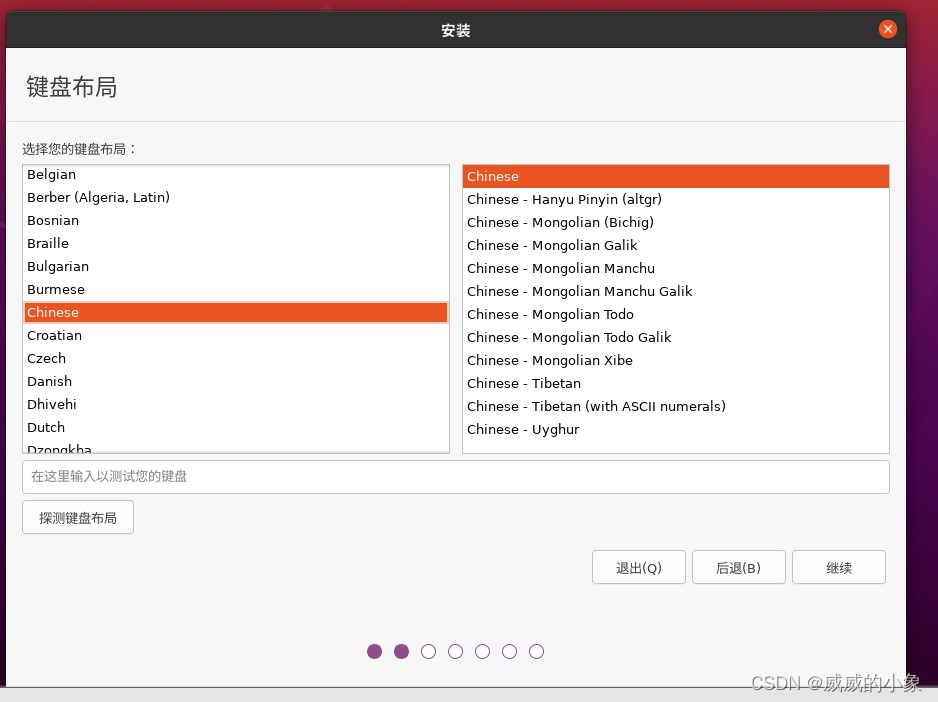Pick Chinese - Uyghur variant

[675, 430]
